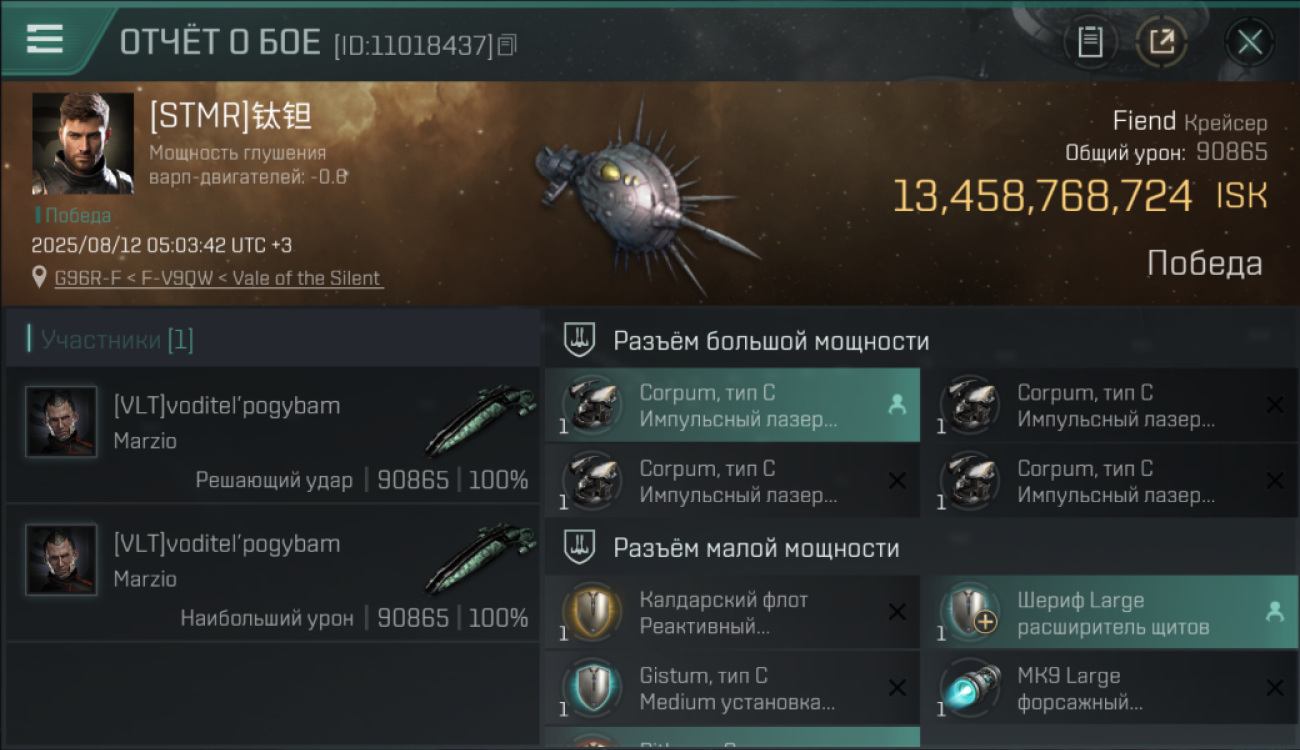1300x750 pixels.
Task: Copy the battle report ID
Action: click(x=507, y=44)
